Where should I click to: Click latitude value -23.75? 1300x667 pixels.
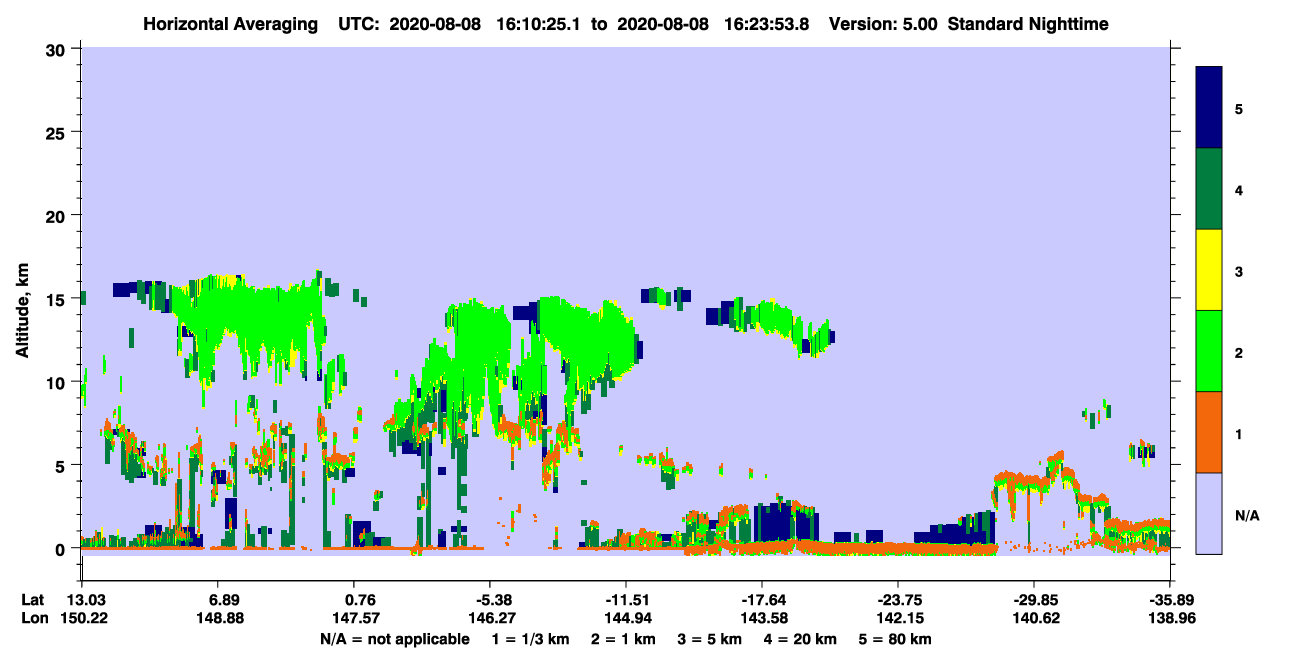898,600
